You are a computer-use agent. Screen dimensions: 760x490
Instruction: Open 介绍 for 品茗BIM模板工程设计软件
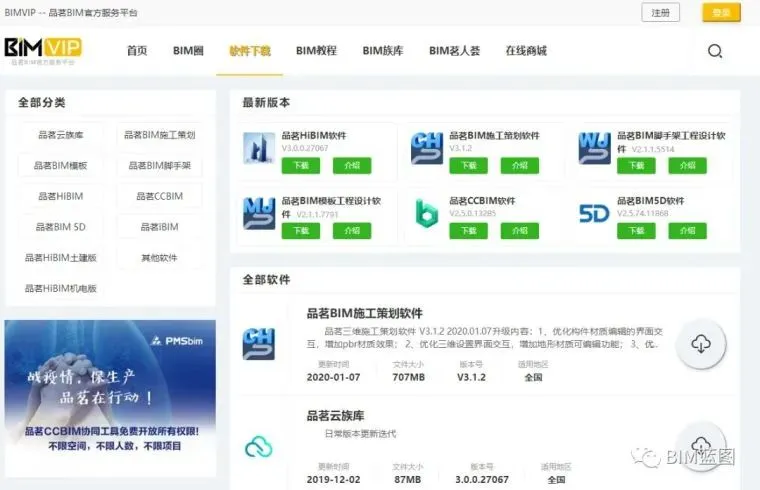point(352,231)
